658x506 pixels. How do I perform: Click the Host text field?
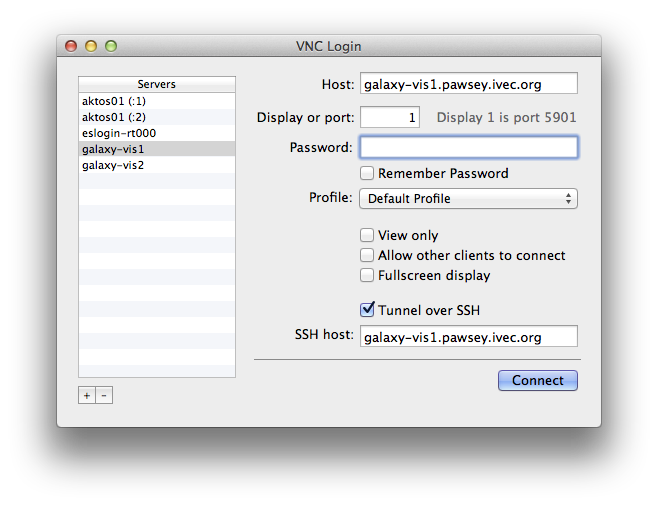pyautogui.click(x=468, y=84)
